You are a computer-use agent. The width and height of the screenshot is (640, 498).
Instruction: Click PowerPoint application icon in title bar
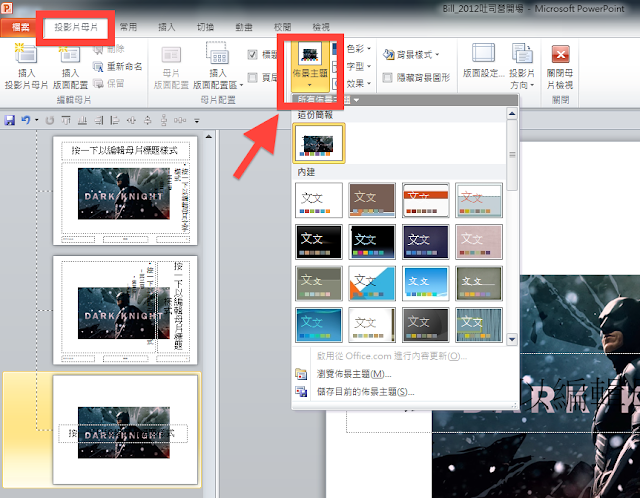click(7, 7)
